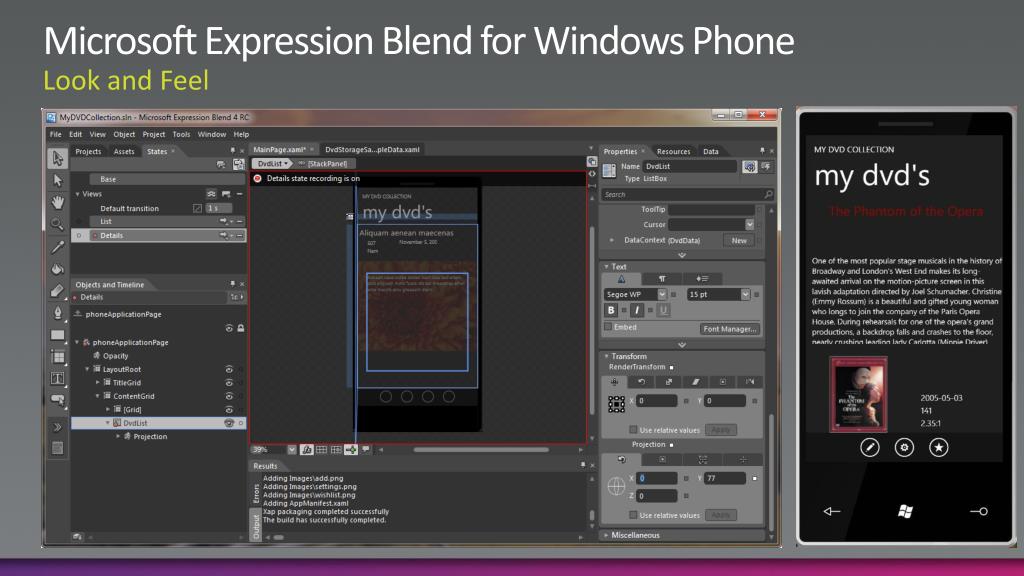This screenshot has width=1024, height=576.
Task: Toggle visibility of DvdList layer
Action: (229, 423)
